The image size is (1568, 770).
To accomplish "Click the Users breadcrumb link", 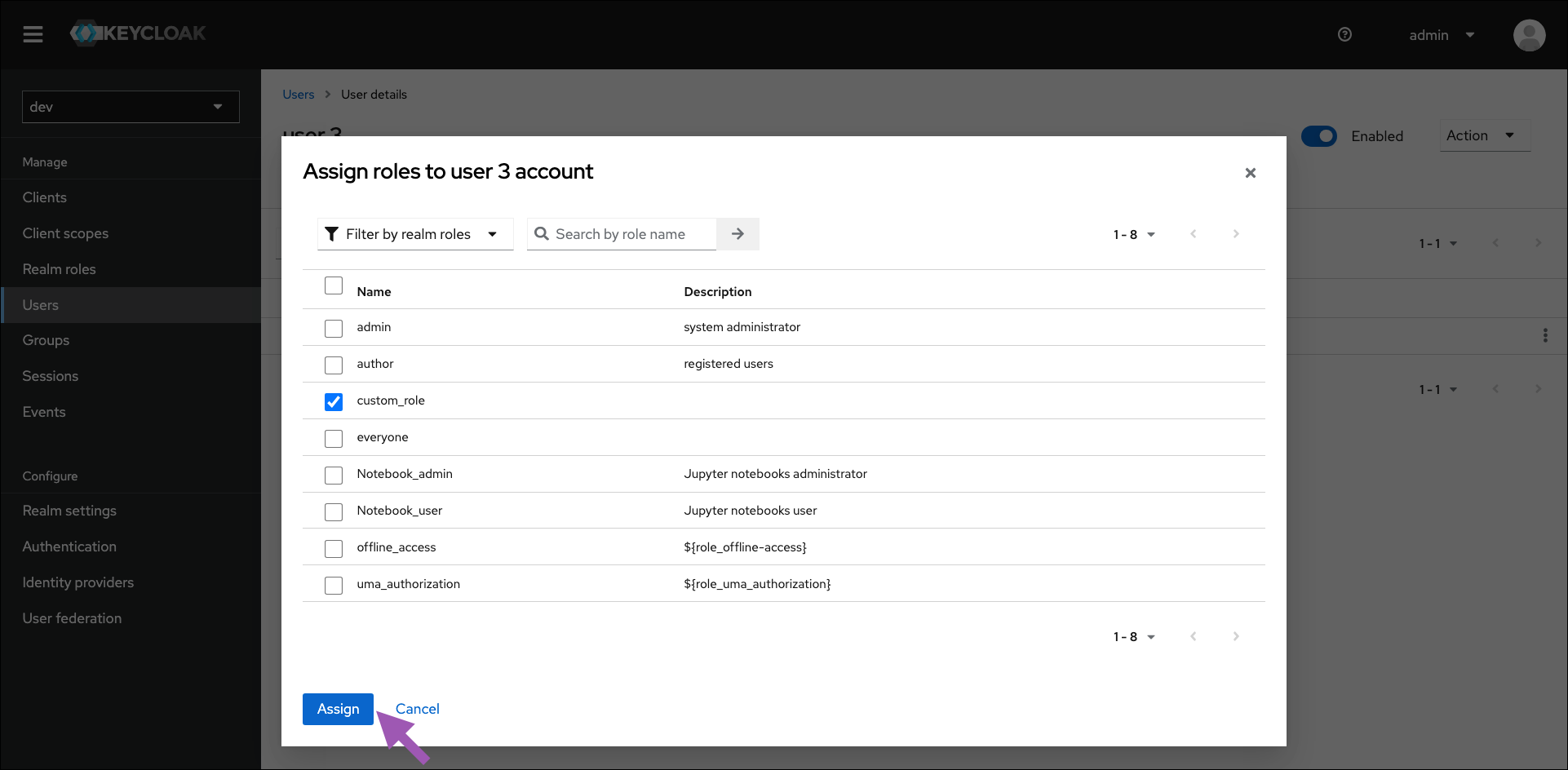I will 299,95.
